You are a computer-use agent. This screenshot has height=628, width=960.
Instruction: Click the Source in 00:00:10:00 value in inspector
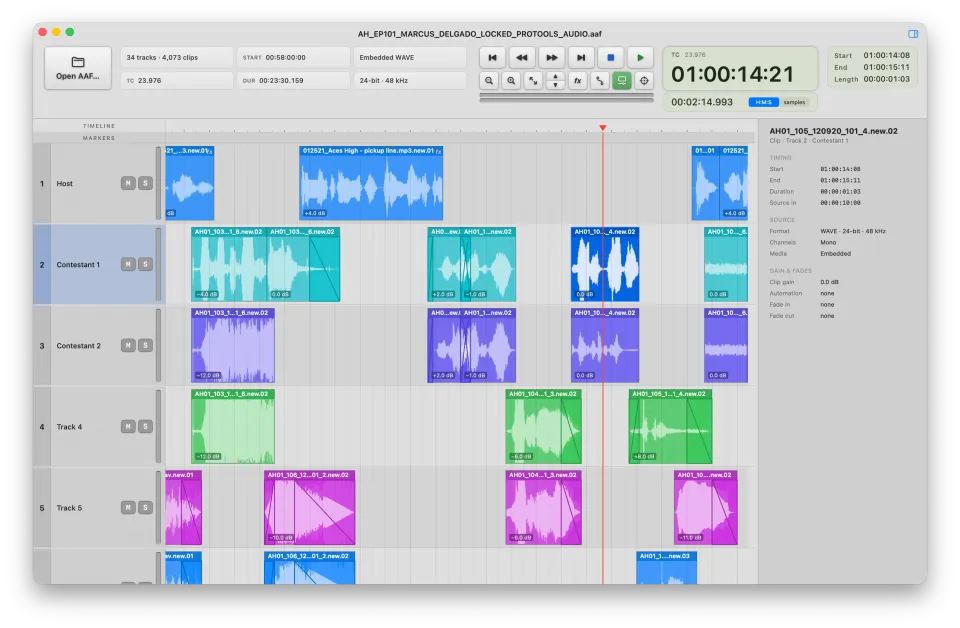(x=841, y=203)
